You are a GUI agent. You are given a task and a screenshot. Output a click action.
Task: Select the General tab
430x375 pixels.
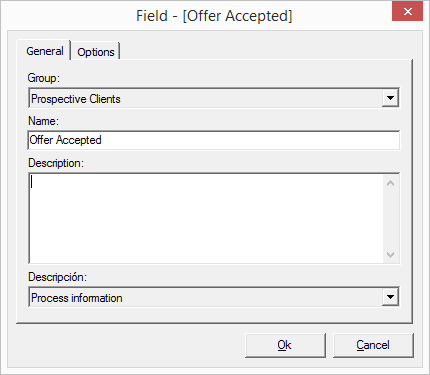(x=45, y=51)
